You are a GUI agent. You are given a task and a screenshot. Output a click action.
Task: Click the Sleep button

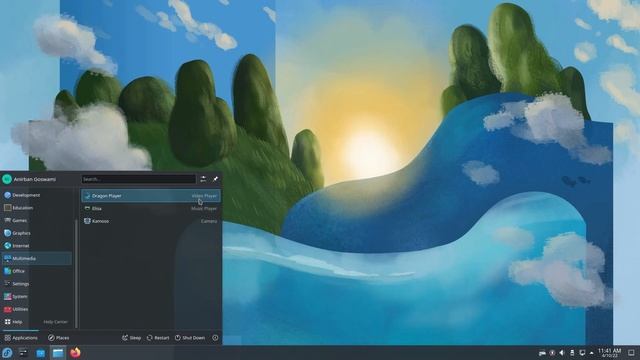(131, 338)
